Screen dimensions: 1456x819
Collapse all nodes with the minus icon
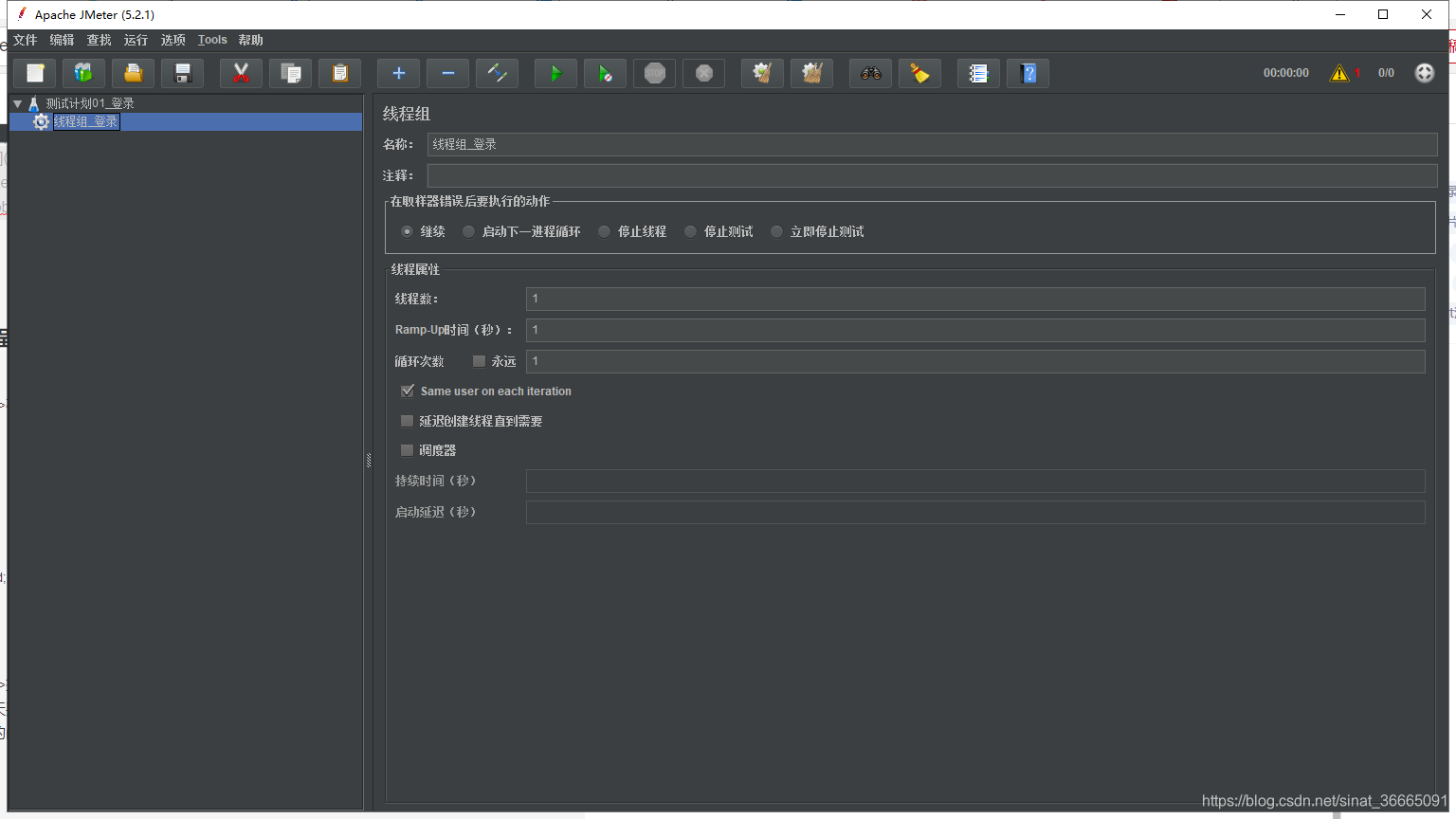coord(448,73)
